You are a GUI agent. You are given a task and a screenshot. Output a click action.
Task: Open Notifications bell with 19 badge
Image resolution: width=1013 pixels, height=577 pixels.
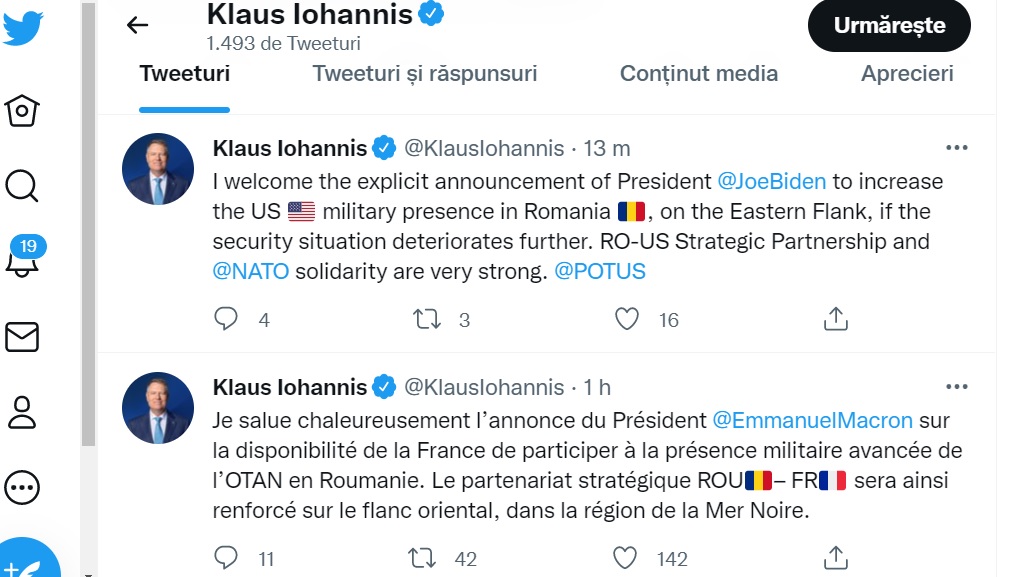(22, 261)
